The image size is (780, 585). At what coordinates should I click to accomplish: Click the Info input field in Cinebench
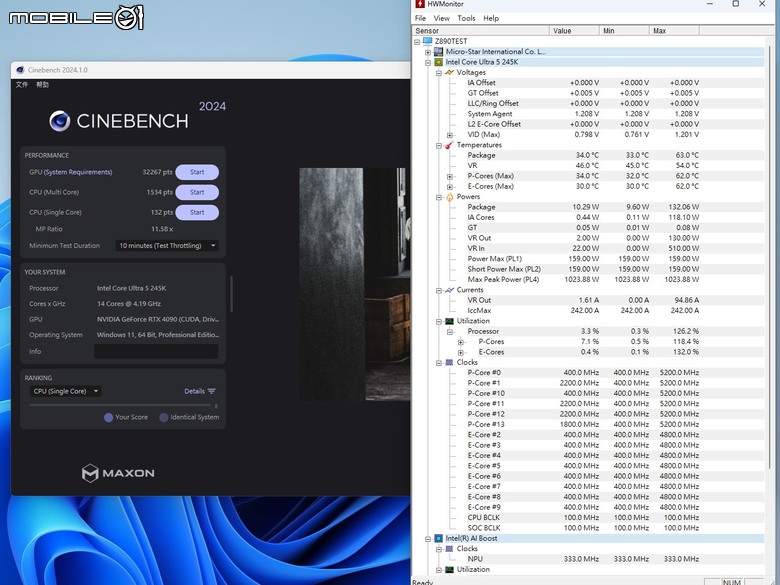(x=156, y=352)
